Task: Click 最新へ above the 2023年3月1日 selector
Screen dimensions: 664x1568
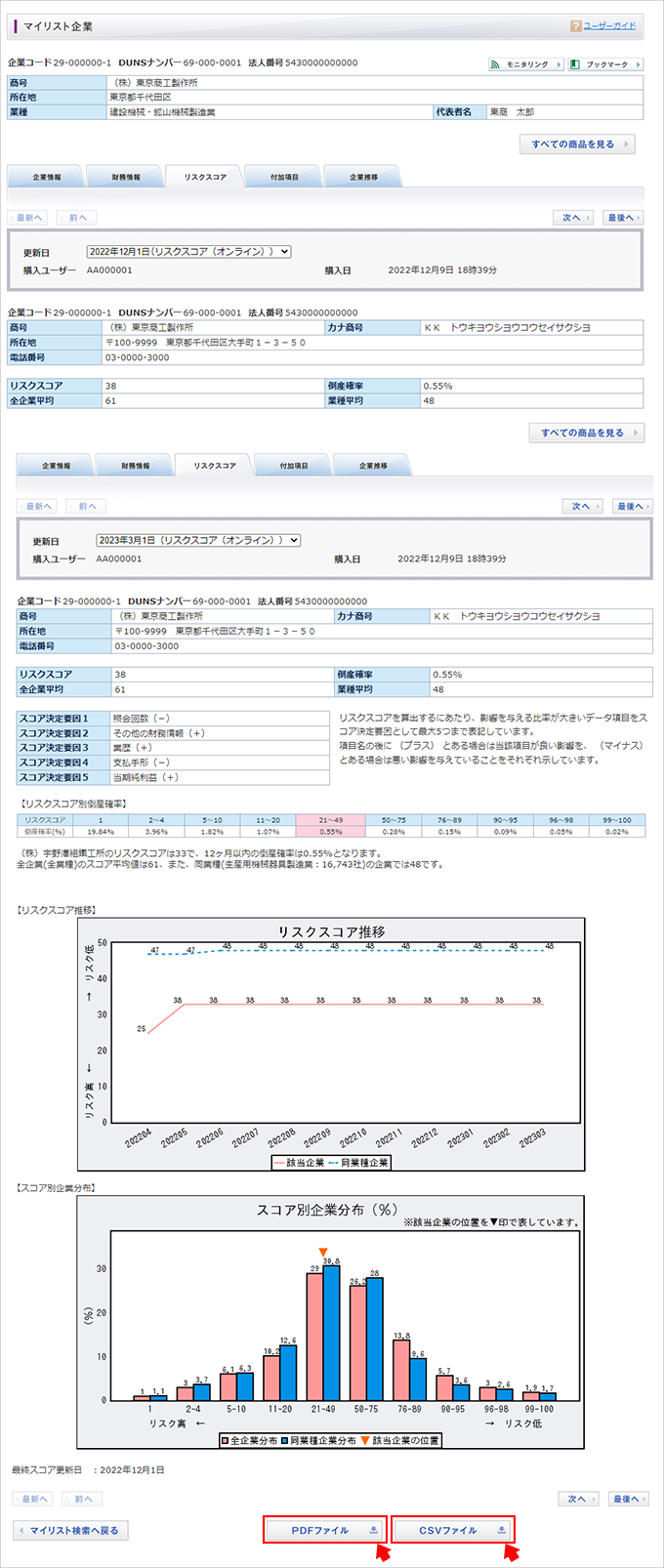Action: click(x=37, y=506)
